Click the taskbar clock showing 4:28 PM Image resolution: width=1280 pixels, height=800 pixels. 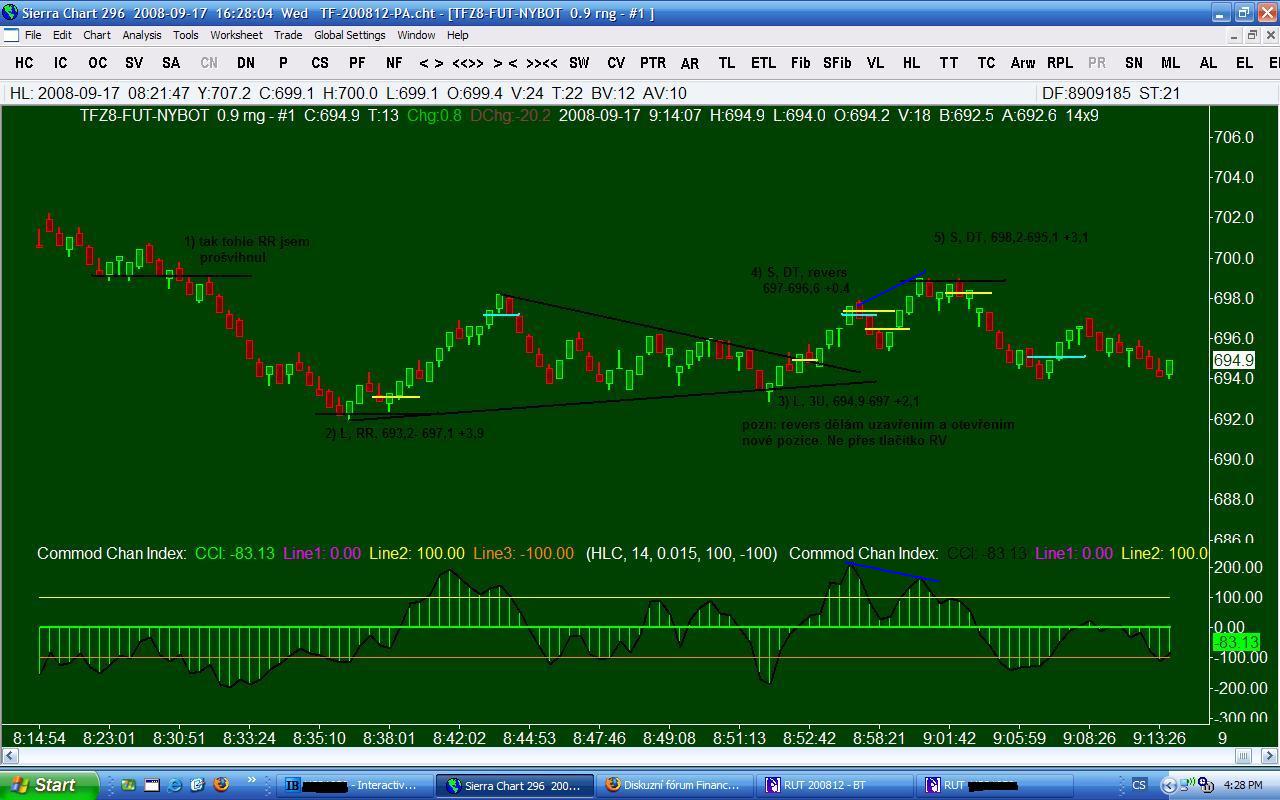[x=1242, y=785]
